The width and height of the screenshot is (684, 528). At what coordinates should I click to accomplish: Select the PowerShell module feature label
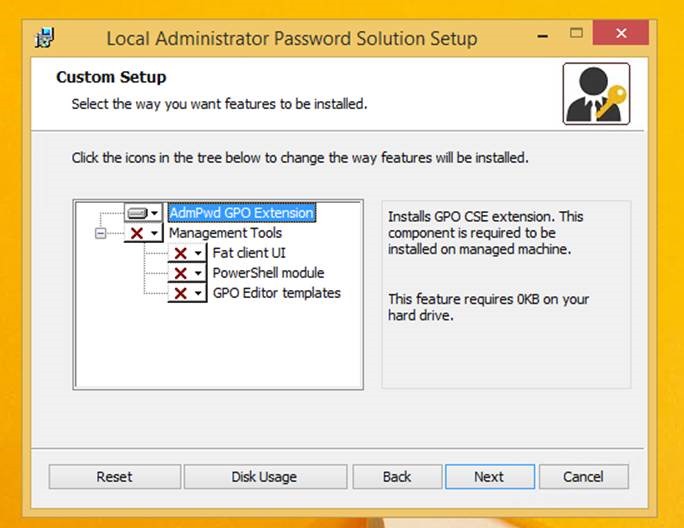click(x=268, y=273)
